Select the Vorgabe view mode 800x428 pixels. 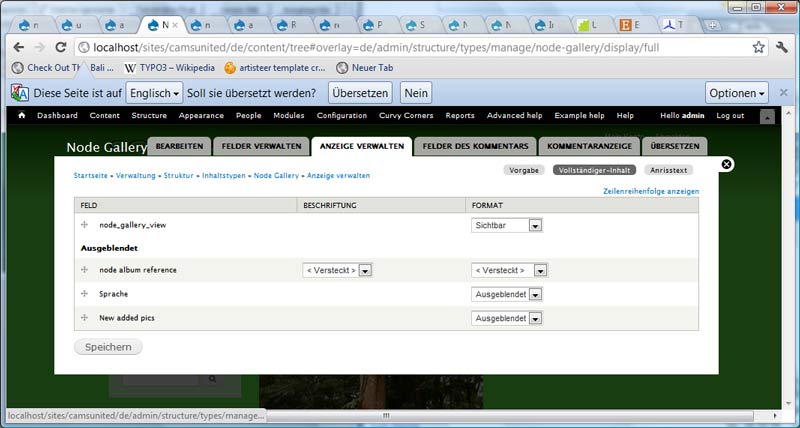tap(524, 170)
